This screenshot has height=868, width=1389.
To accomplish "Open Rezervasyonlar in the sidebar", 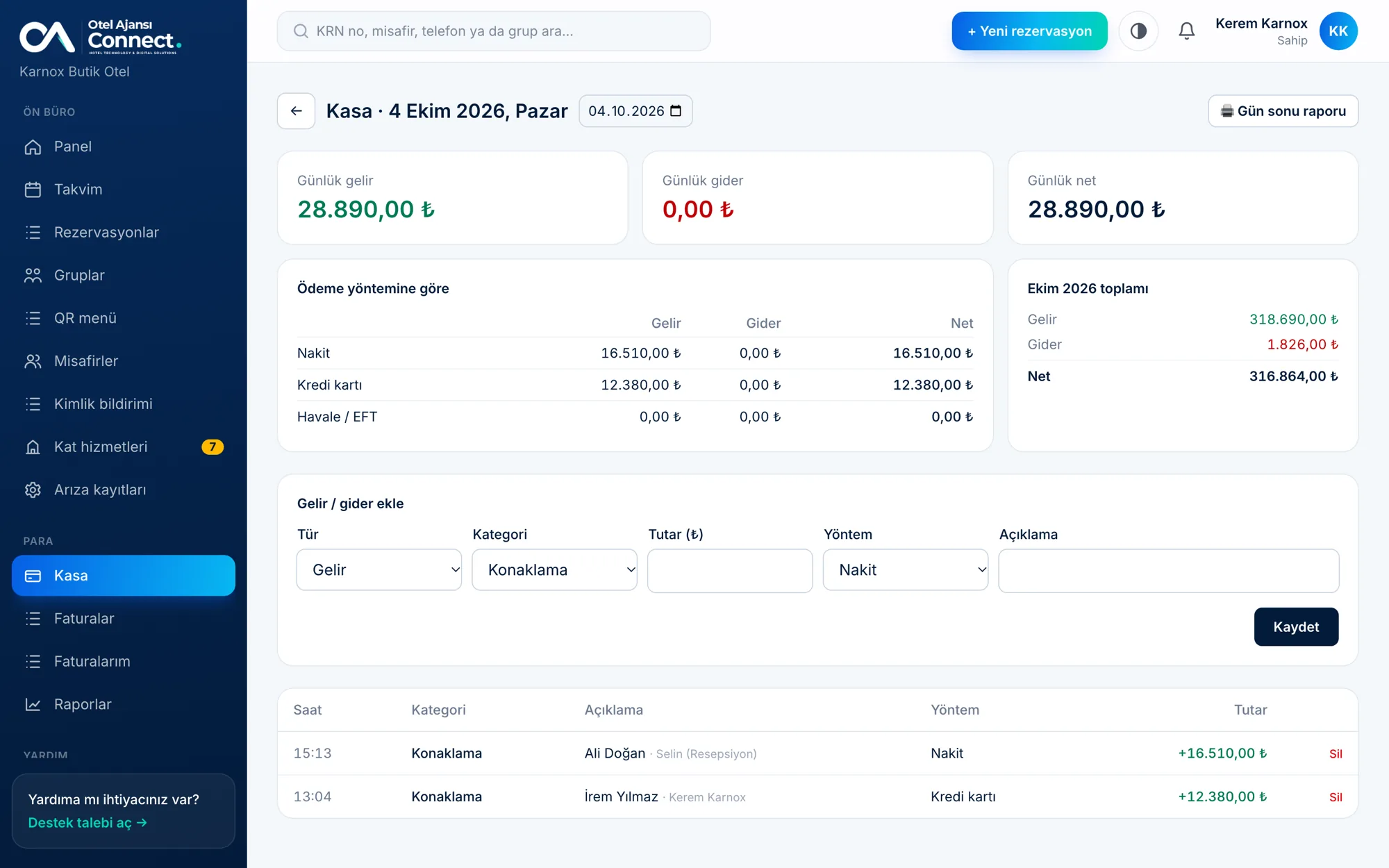I will (x=124, y=233).
